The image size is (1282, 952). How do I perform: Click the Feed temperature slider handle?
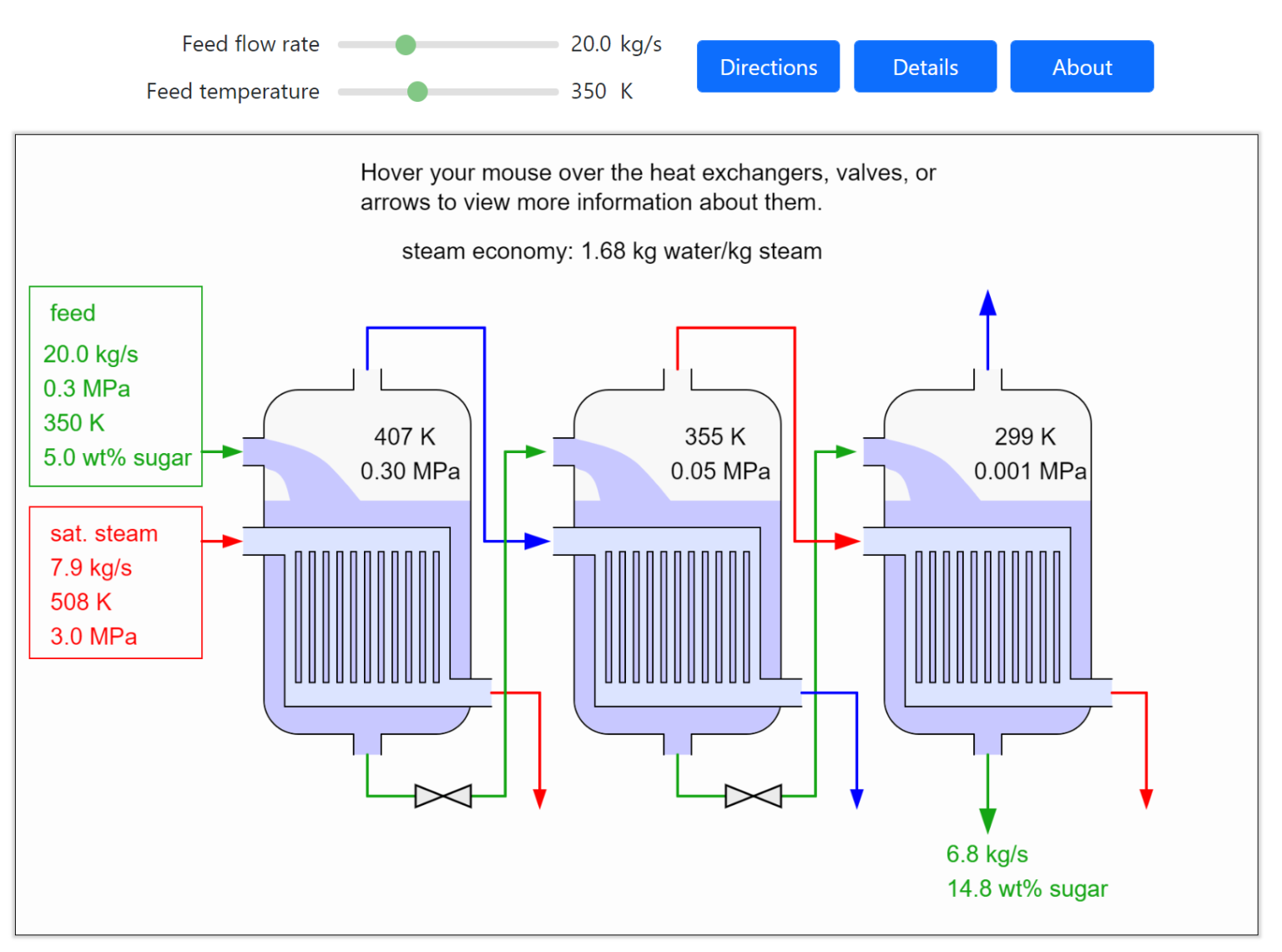[x=417, y=92]
